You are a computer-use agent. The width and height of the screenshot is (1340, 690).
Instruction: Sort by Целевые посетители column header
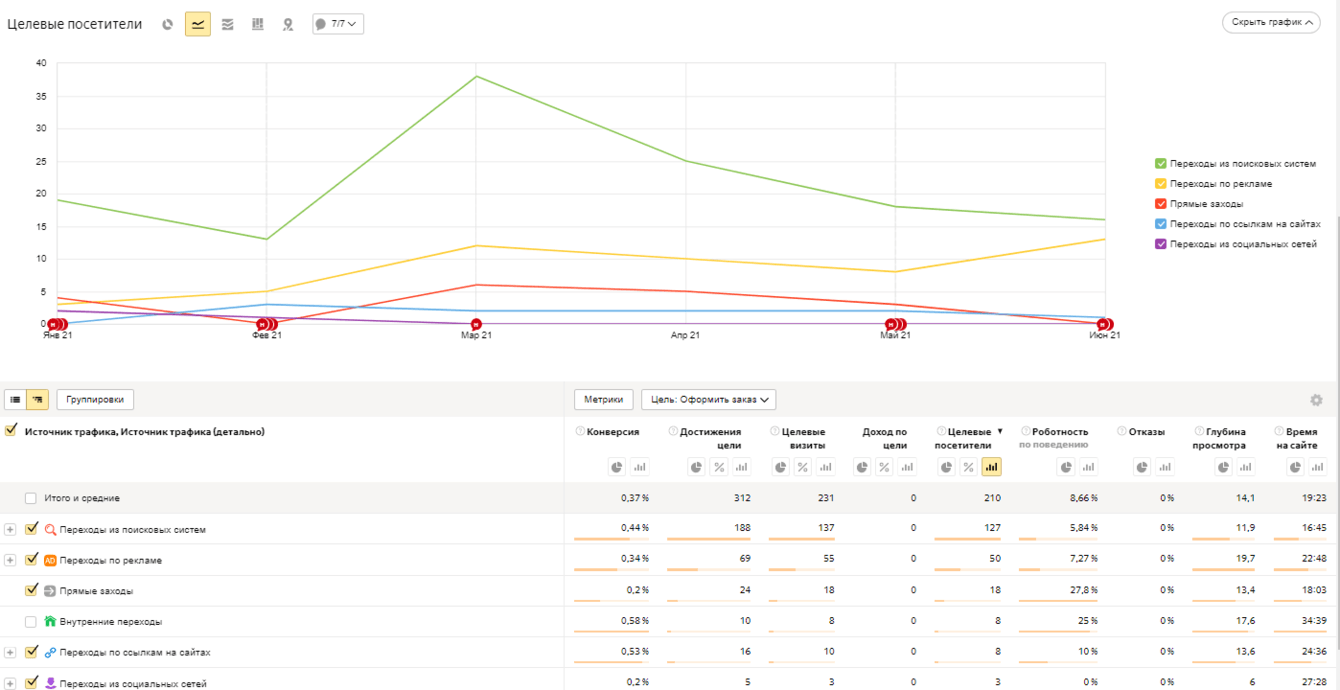(964, 438)
